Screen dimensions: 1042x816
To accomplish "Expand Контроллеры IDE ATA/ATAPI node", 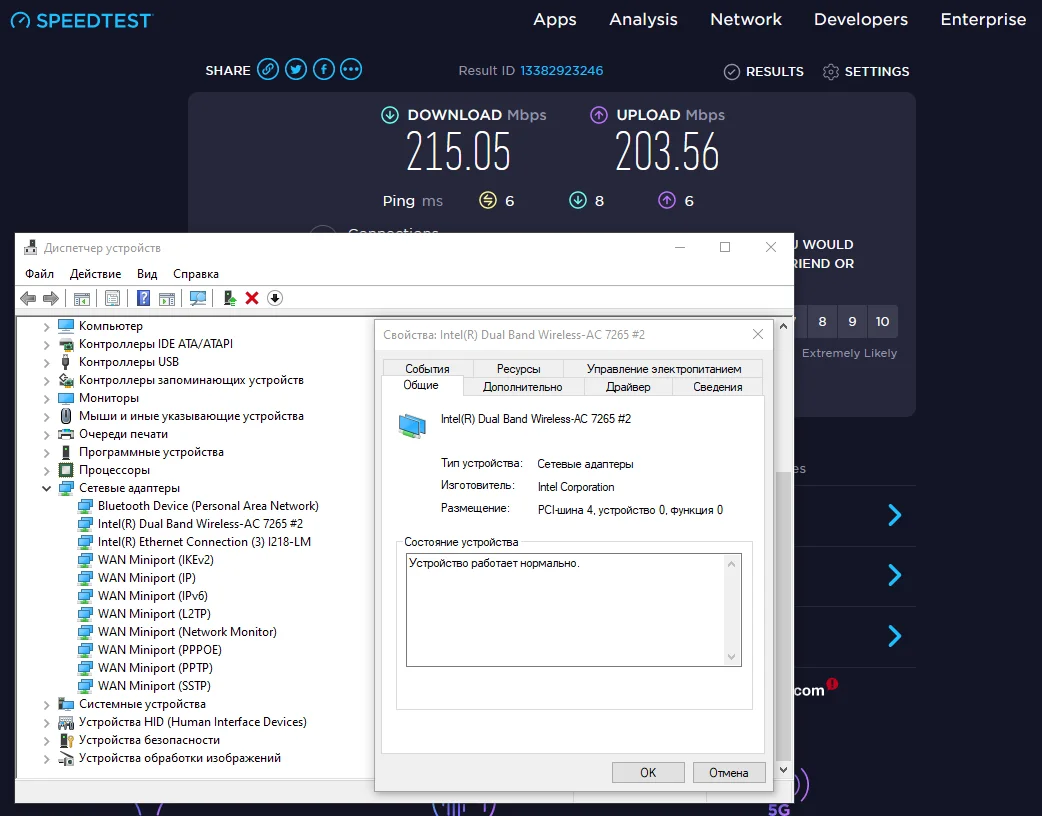I will click(47, 344).
